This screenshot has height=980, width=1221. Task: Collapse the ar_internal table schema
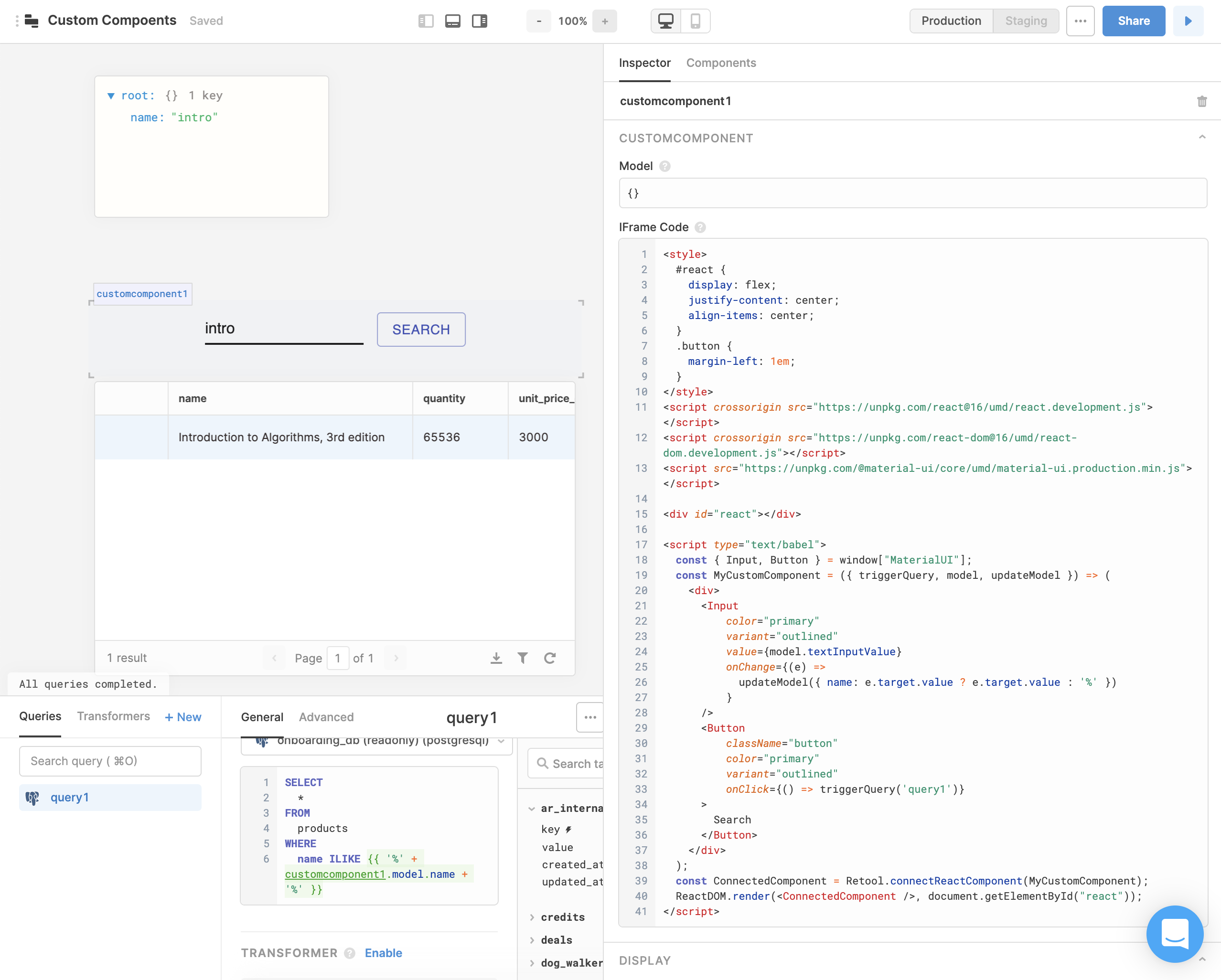pos(532,809)
